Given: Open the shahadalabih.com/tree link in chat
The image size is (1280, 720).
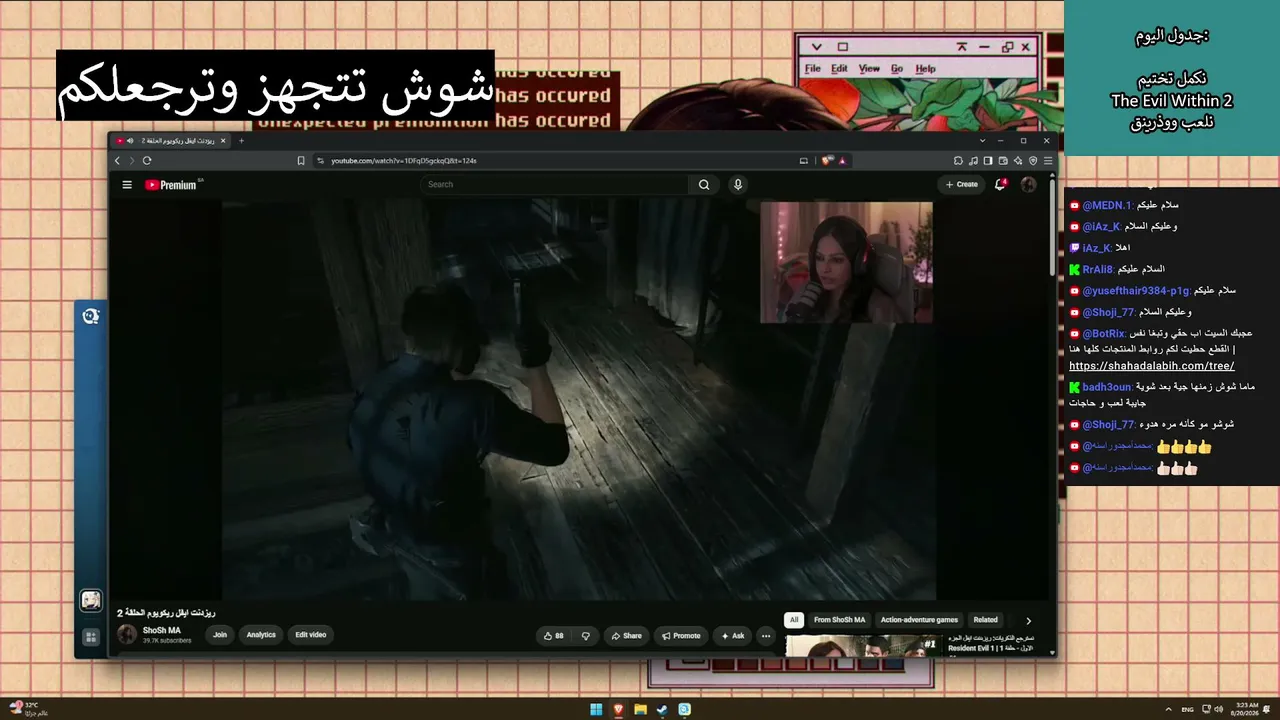Looking at the screenshot, I should [x=1152, y=366].
